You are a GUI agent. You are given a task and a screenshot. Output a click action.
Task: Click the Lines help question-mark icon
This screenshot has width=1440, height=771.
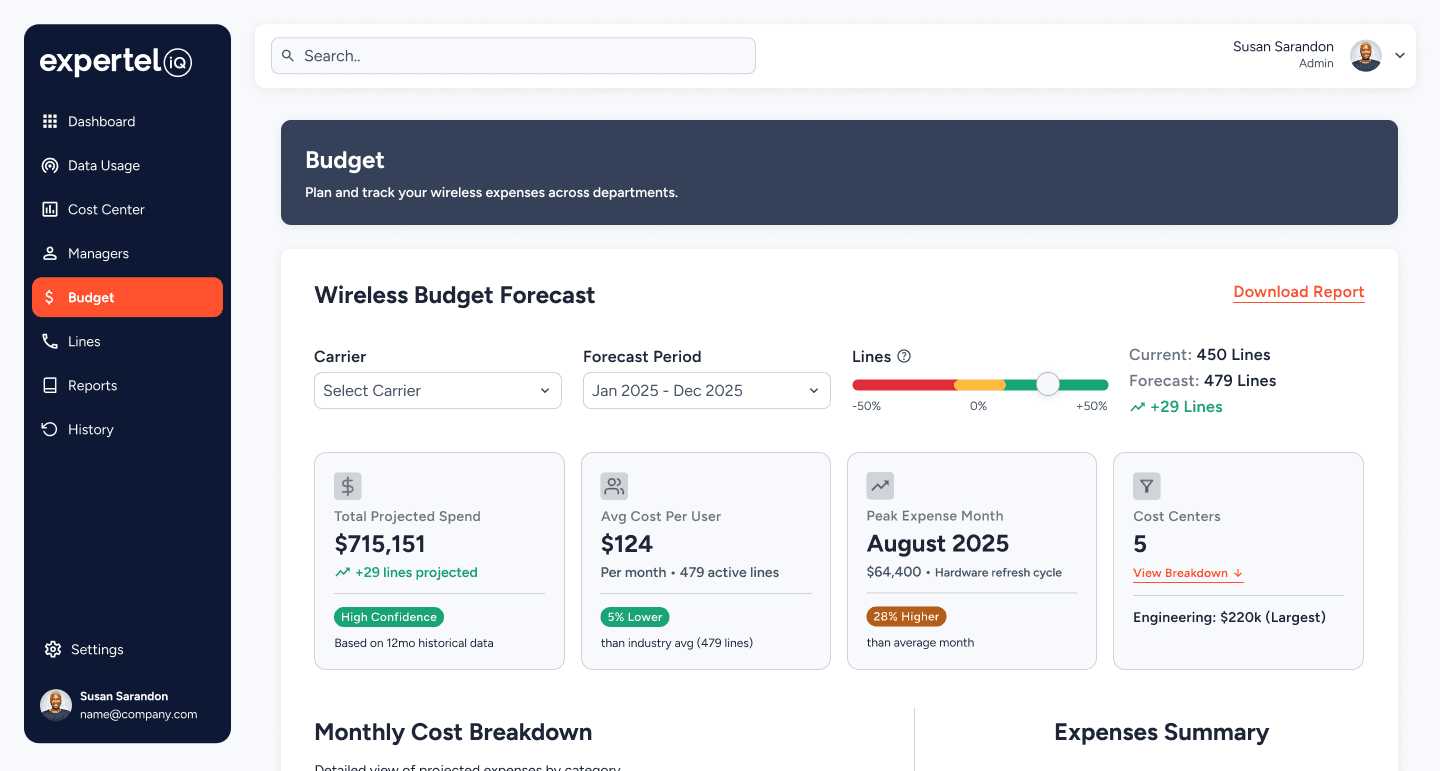[904, 356]
